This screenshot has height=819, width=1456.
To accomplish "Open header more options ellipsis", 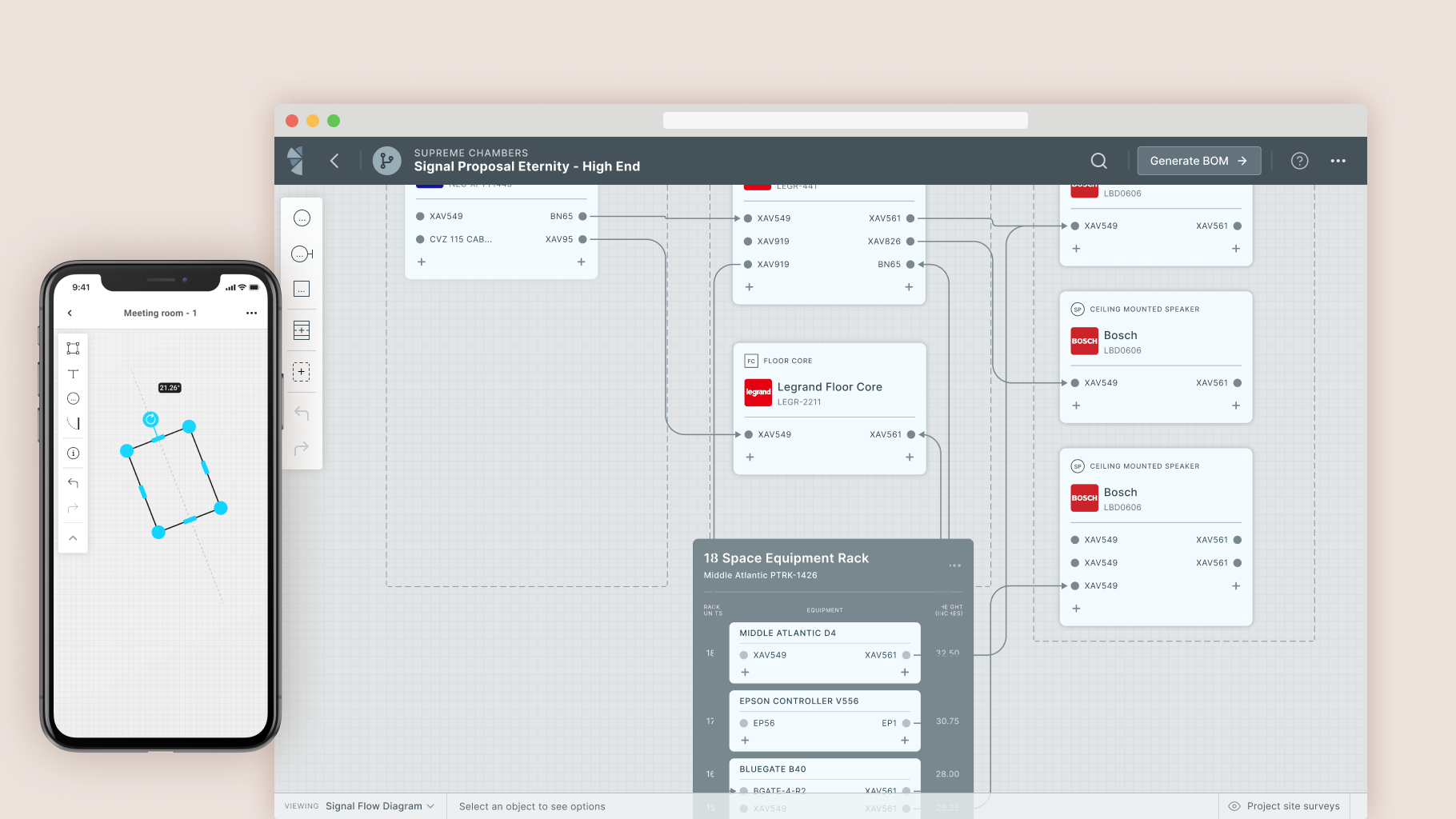I will [x=1338, y=161].
